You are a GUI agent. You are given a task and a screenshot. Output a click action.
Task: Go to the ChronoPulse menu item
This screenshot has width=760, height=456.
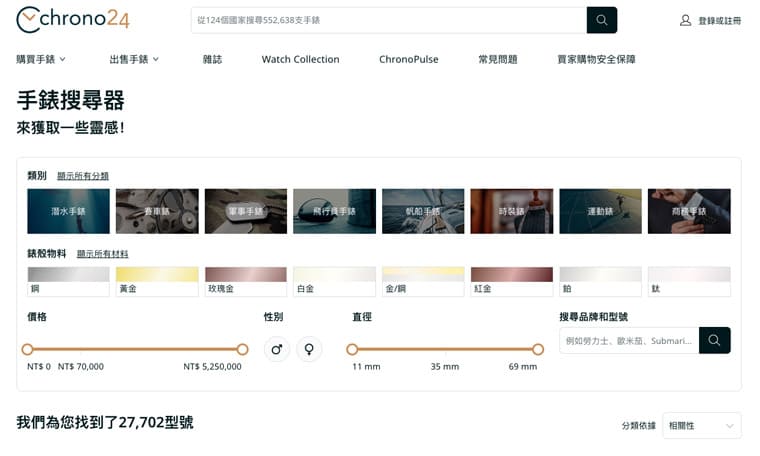click(x=408, y=59)
